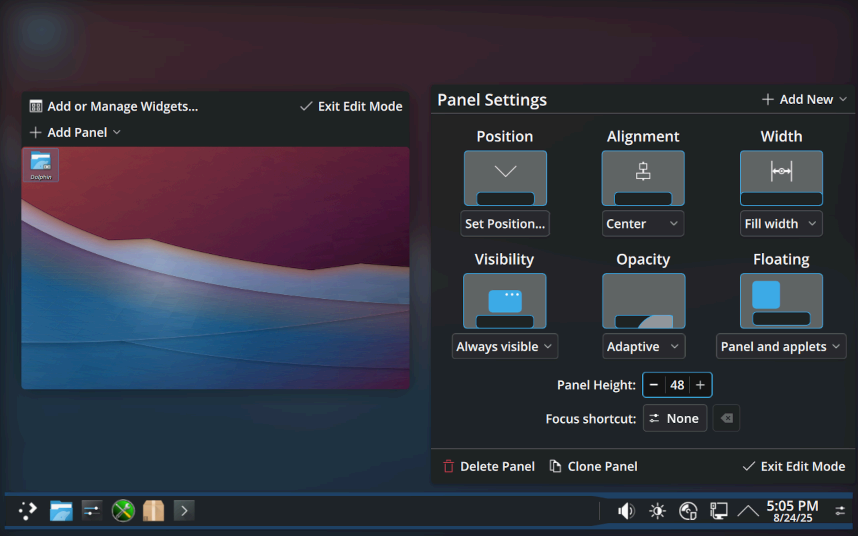Screen dimensions: 858x536
Task: Clear the focus shortcut
Action: coord(726,418)
